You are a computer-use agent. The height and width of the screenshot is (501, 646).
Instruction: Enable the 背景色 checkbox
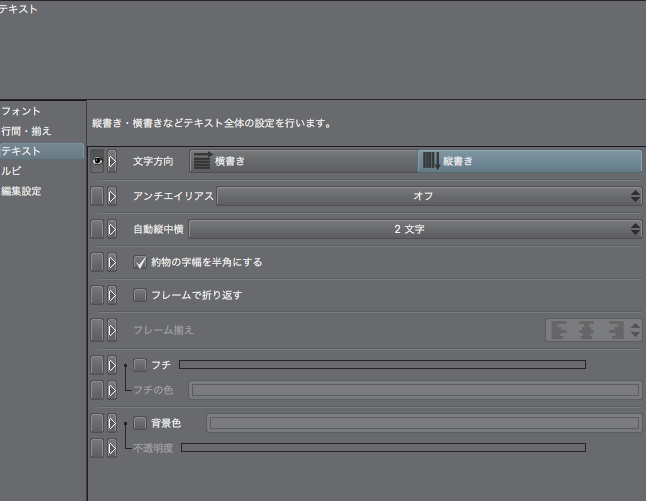click(141, 423)
